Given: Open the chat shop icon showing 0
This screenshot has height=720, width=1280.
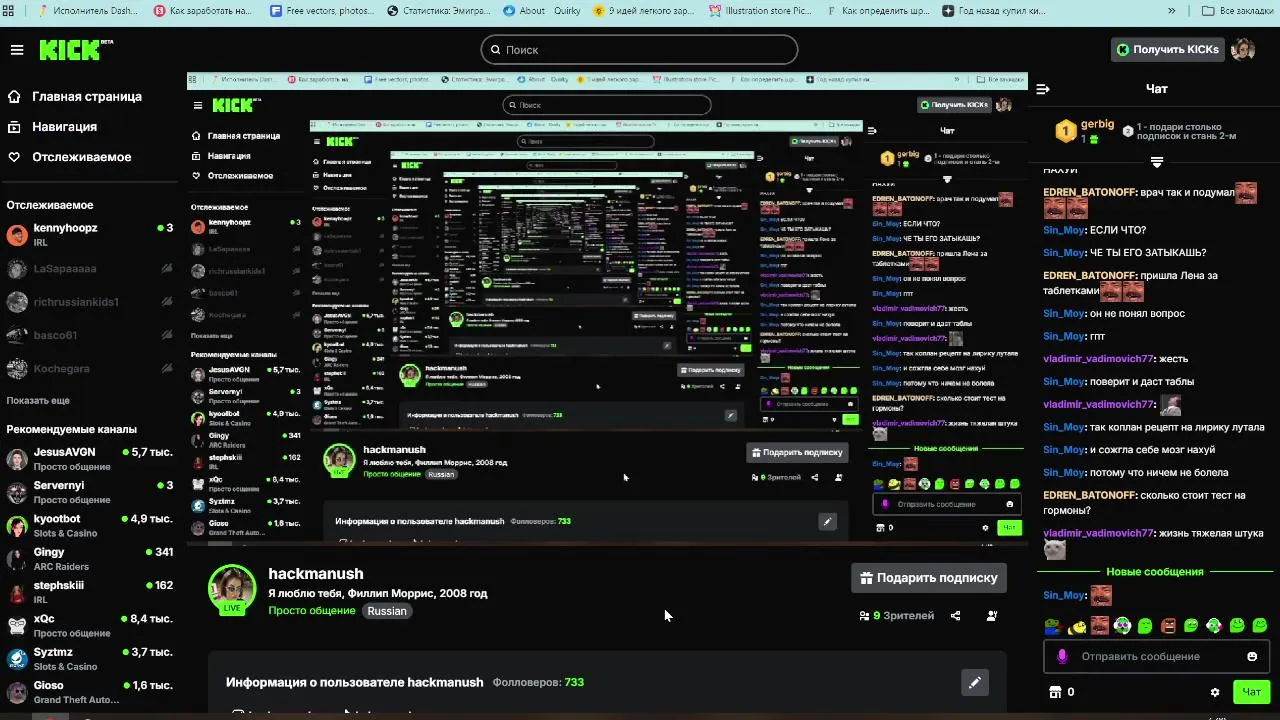Looking at the screenshot, I should coord(1060,692).
